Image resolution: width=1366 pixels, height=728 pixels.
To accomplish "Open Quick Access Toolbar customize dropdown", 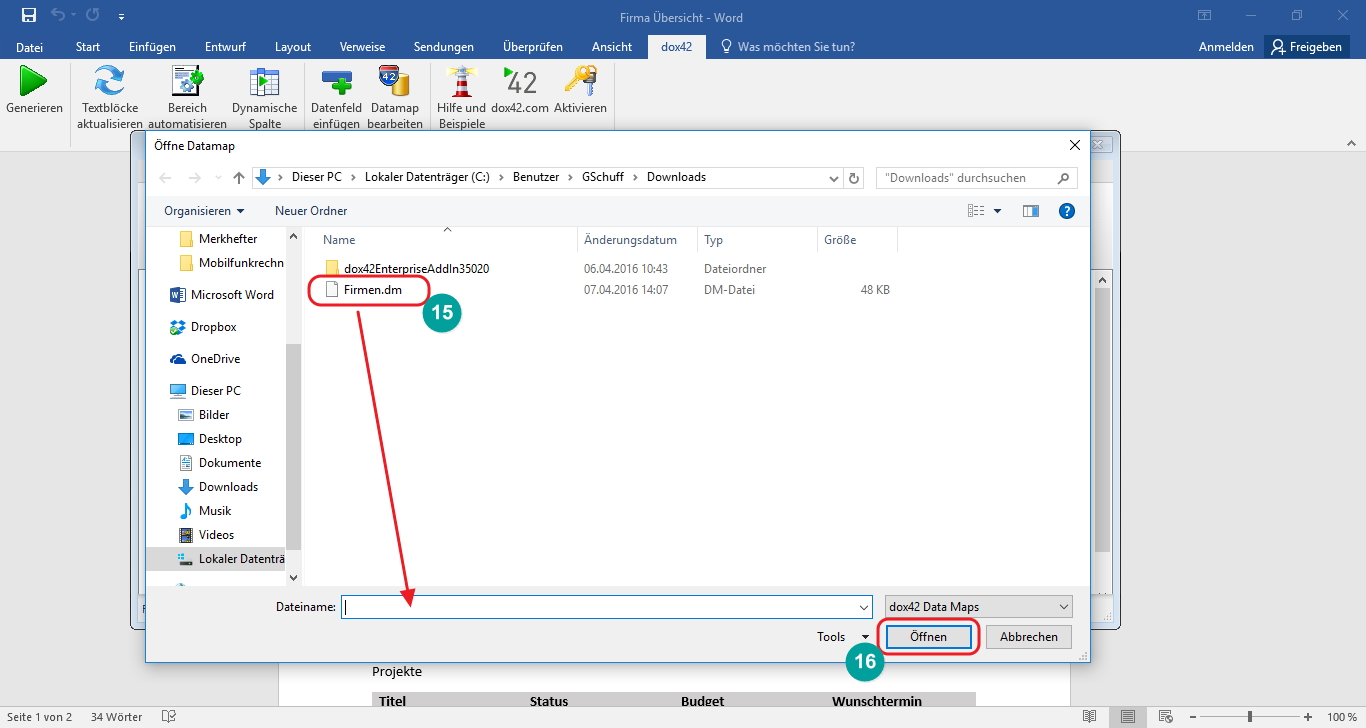I will tap(121, 16).
